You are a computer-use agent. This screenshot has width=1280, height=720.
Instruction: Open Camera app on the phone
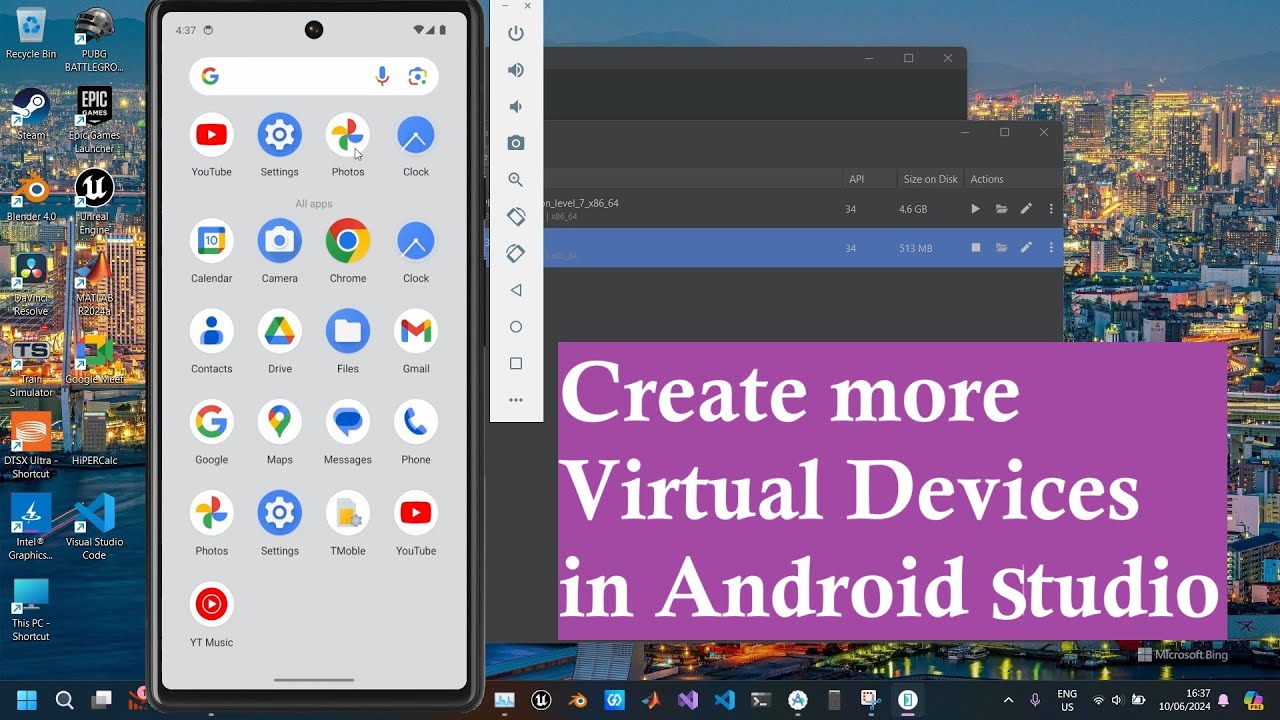280,250
